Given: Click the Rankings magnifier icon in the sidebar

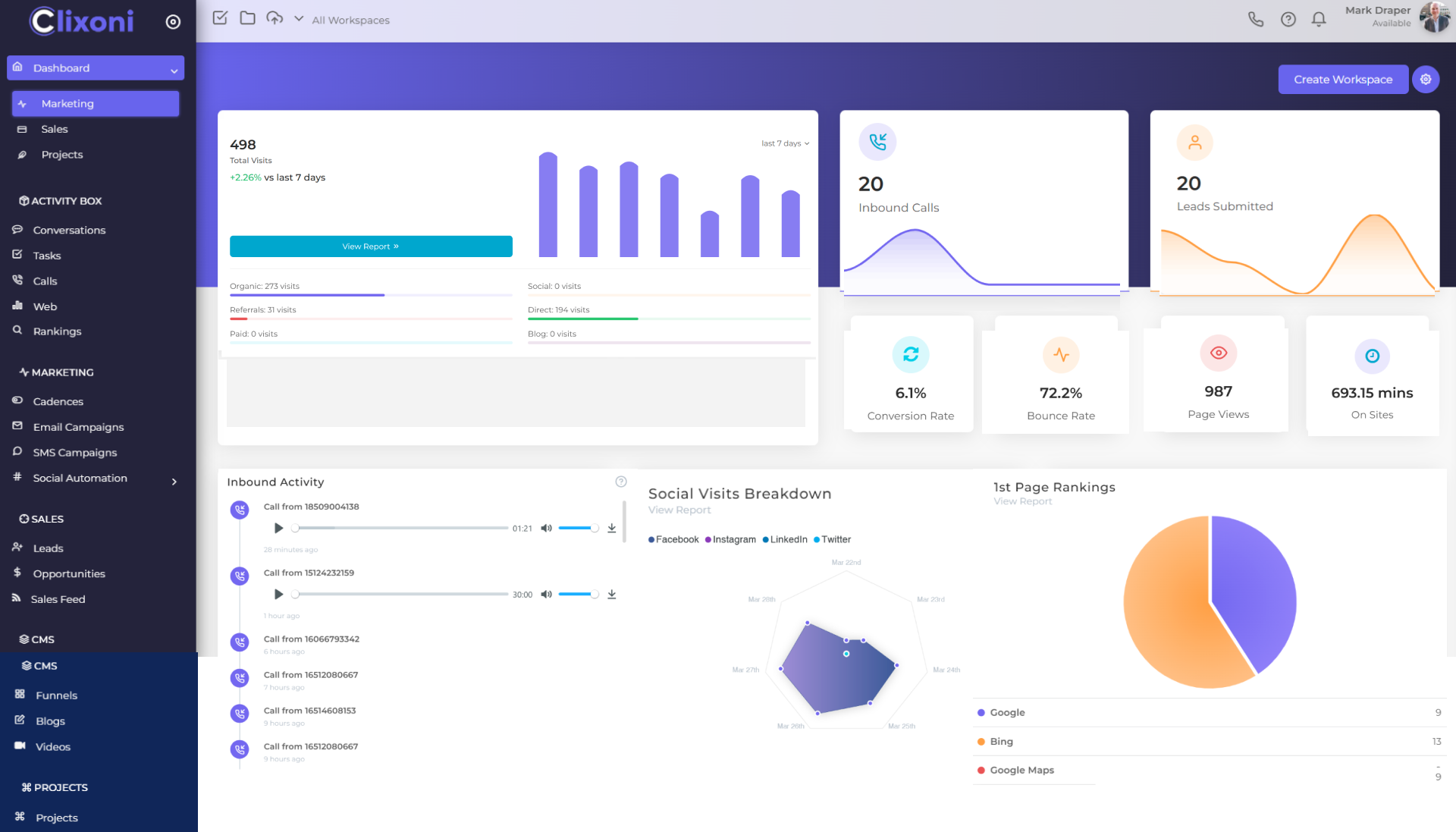Looking at the screenshot, I should (17, 331).
